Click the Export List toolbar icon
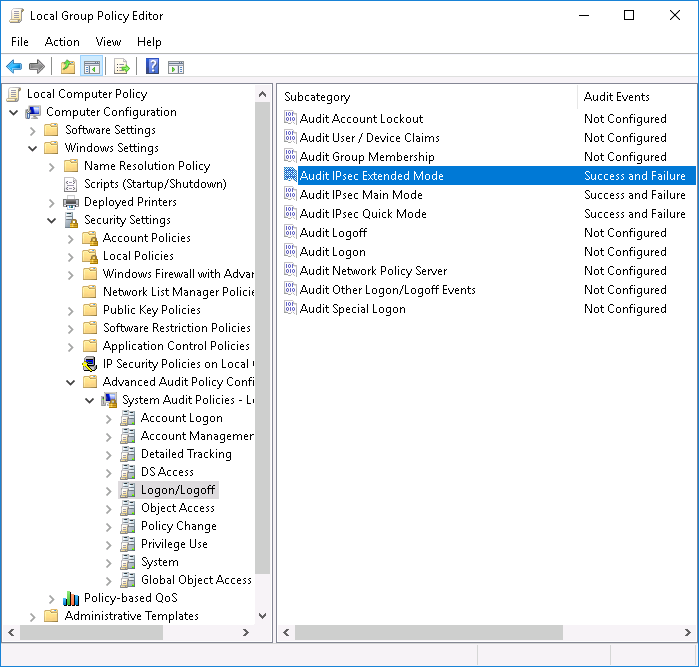 pyautogui.click(x=122, y=67)
